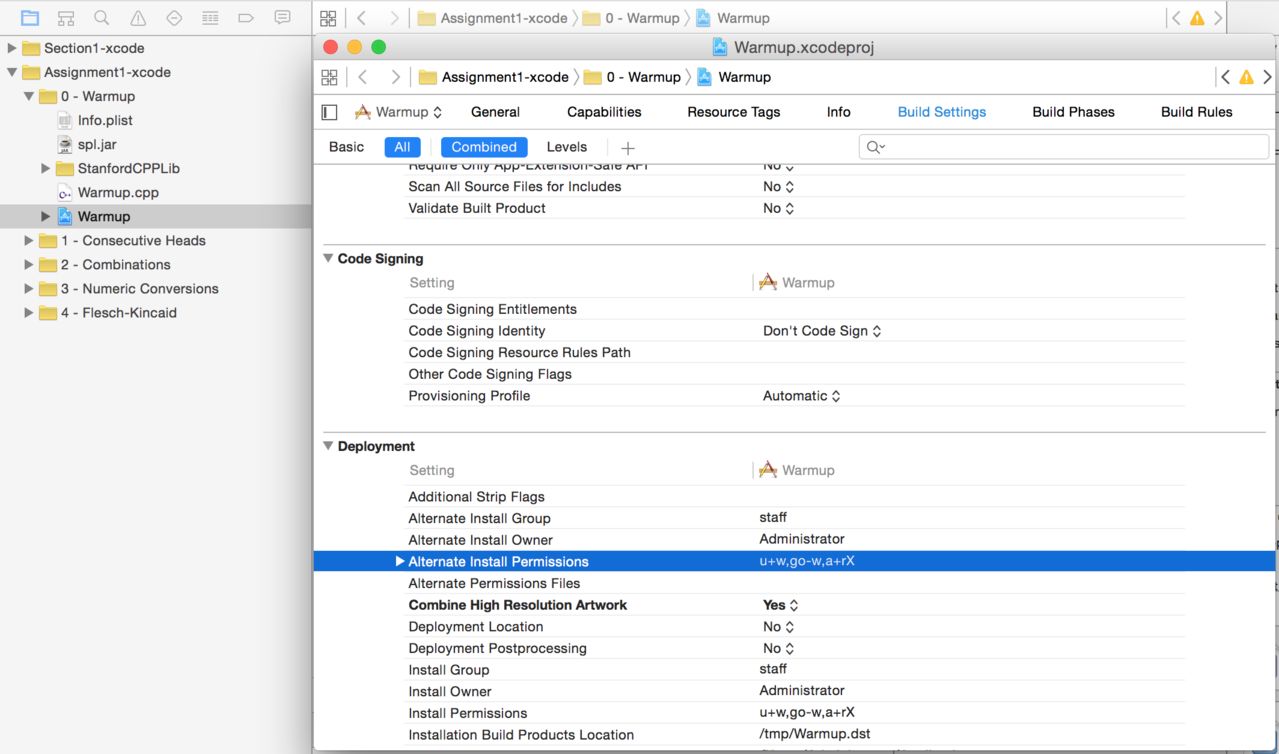The image size is (1279, 754).
Task: Toggle the project and targets list sidebar icon
Action: (329, 112)
